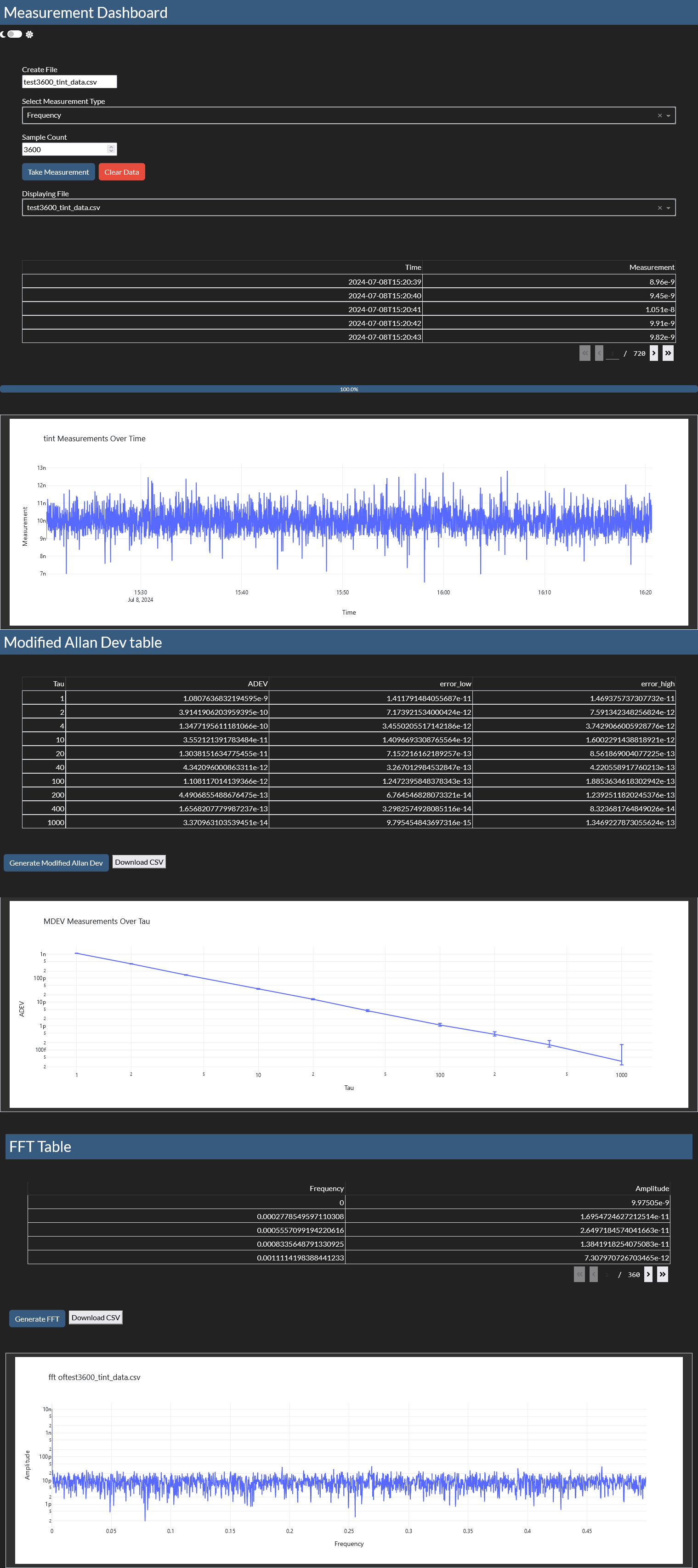Click the sun icon beside theme switch
The height and width of the screenshot is (1568, 698).
[x=29, y=34]
